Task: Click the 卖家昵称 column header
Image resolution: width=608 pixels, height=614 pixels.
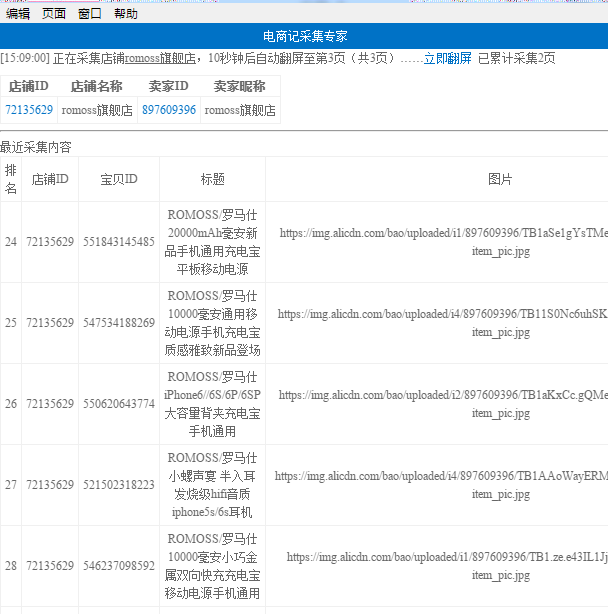Action: (x=240, y=86)
